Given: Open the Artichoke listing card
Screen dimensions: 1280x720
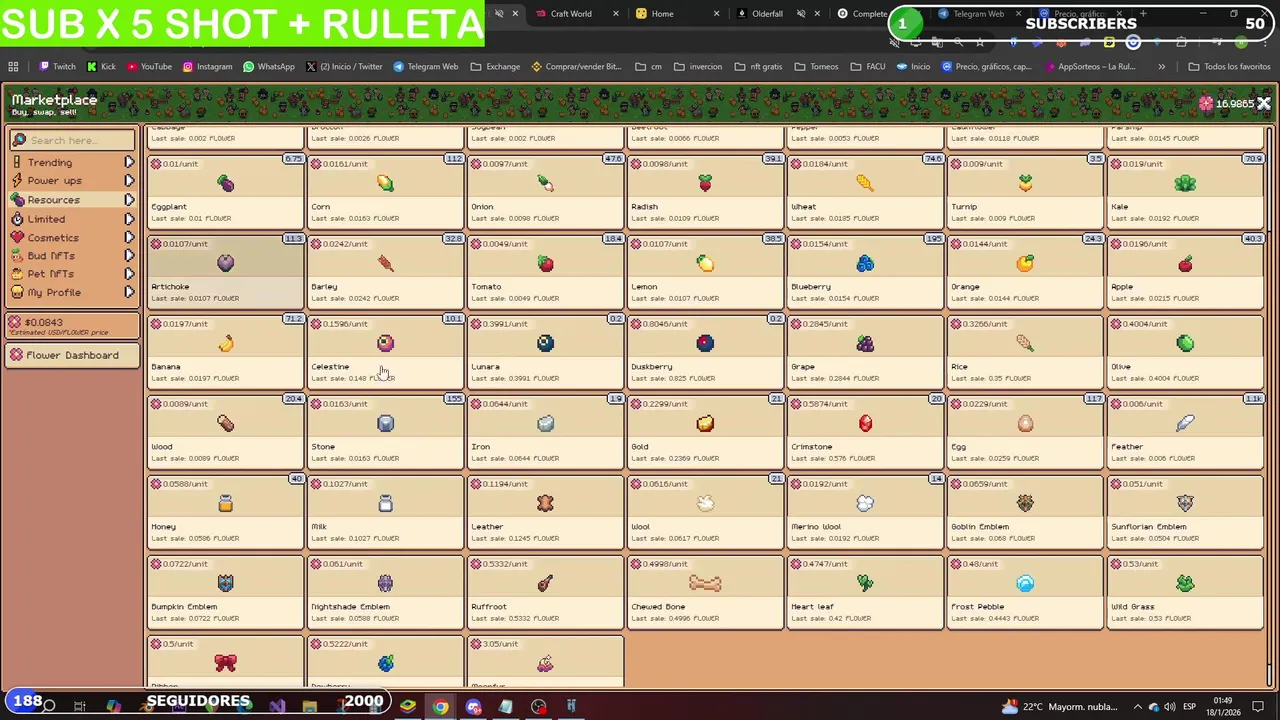Looking at the screenshot, I should click(x=225, y=273).
